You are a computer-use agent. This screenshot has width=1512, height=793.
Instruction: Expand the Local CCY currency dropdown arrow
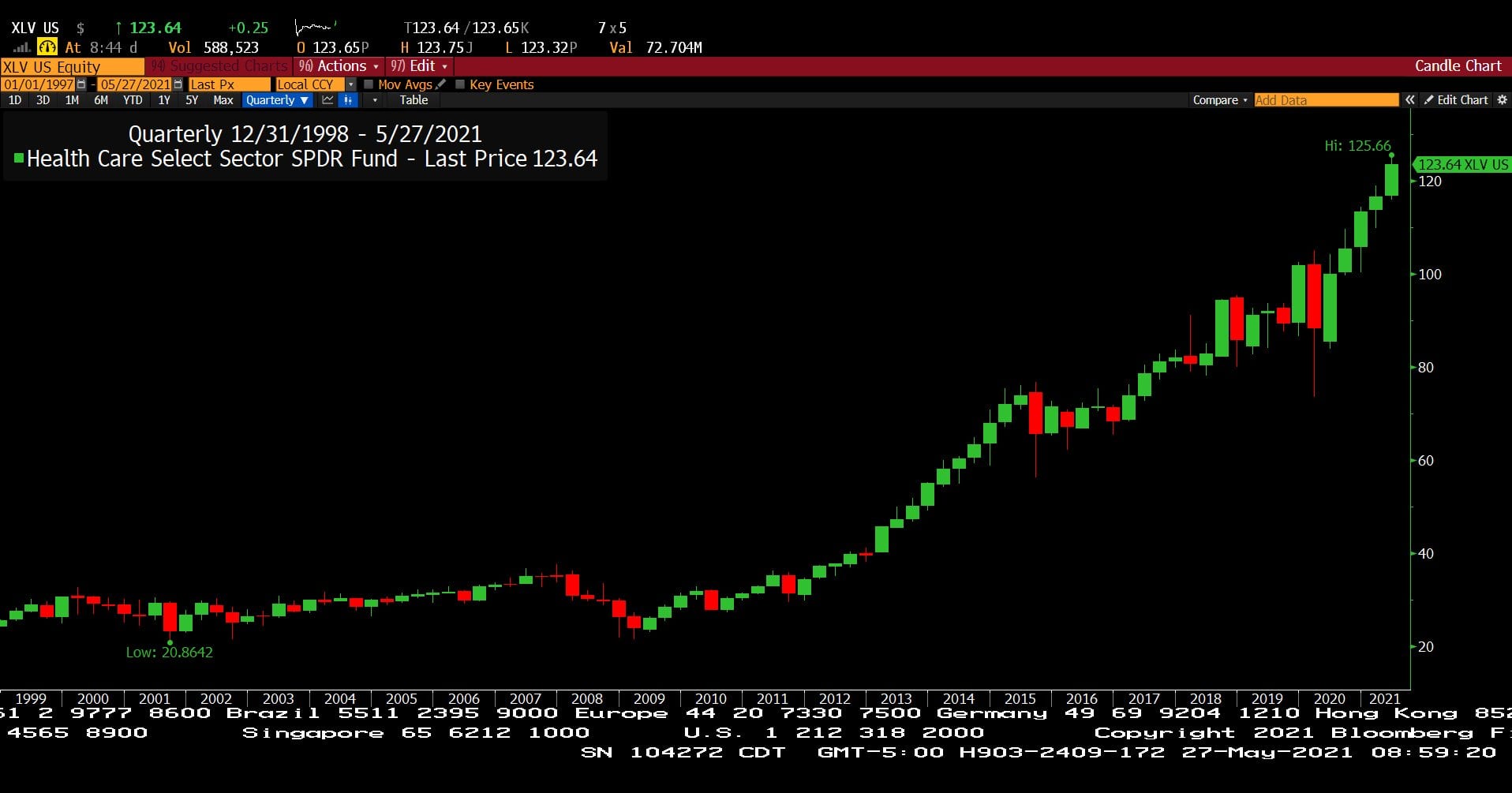click(x=351, y=84)
